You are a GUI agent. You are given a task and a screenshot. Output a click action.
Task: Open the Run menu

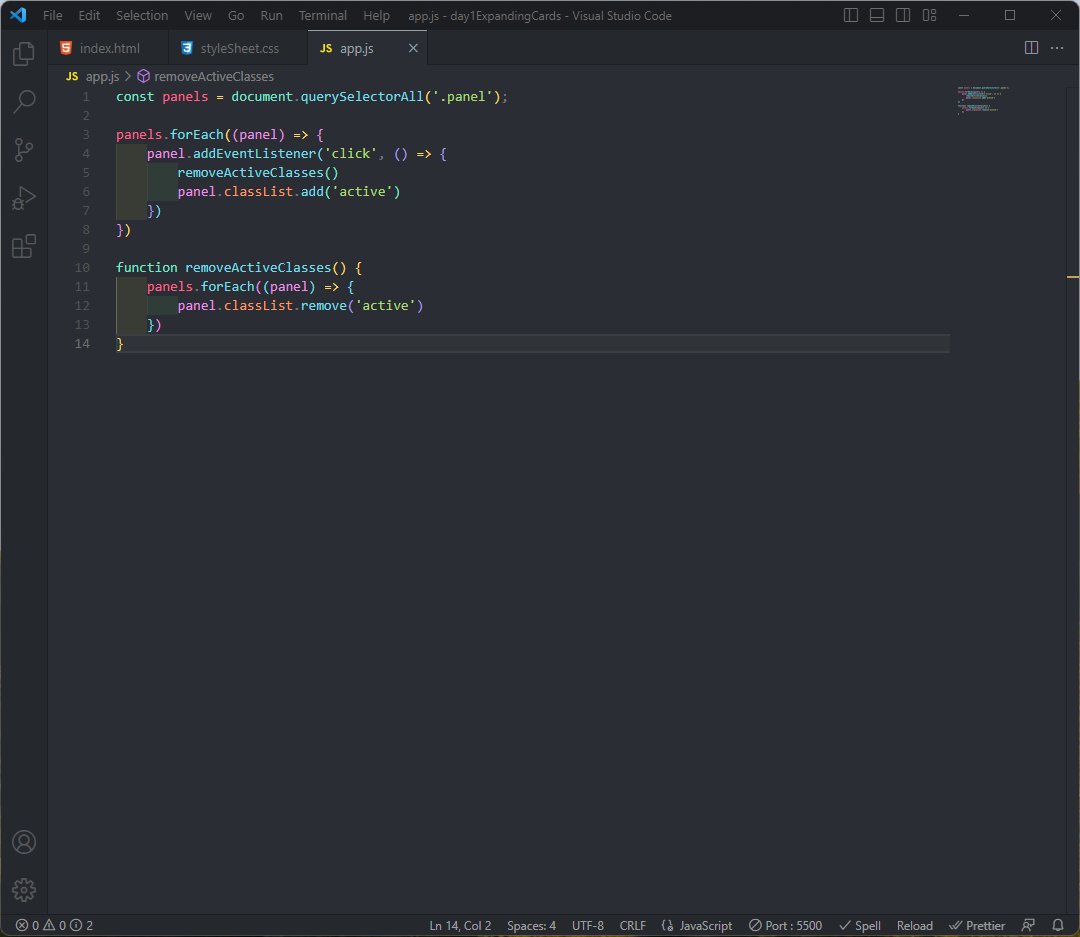[x=271, y=15]
